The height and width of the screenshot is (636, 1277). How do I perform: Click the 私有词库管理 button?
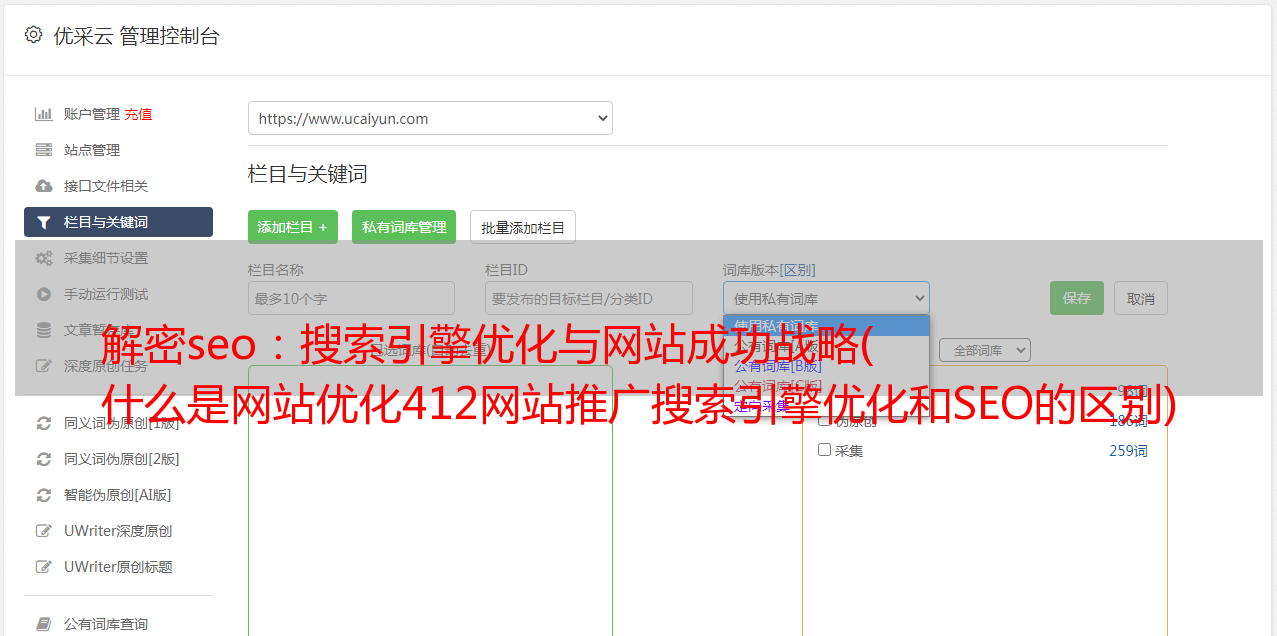point(404,227)
